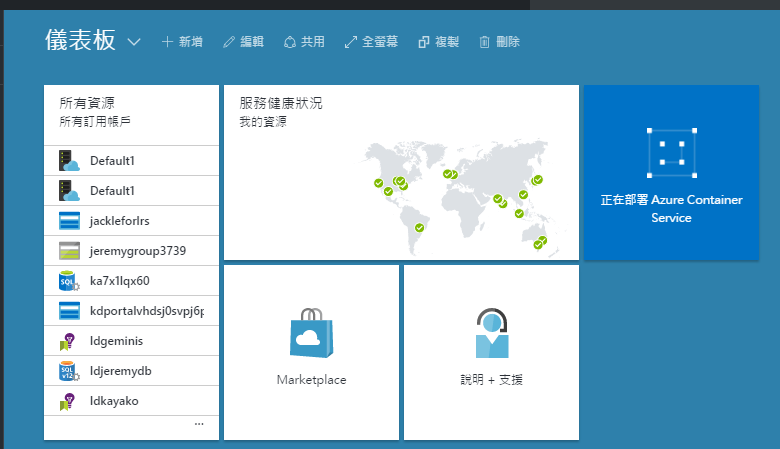Click the health checkmark over Japan
This screenshot has height=449, width=780.
(537, 180)
